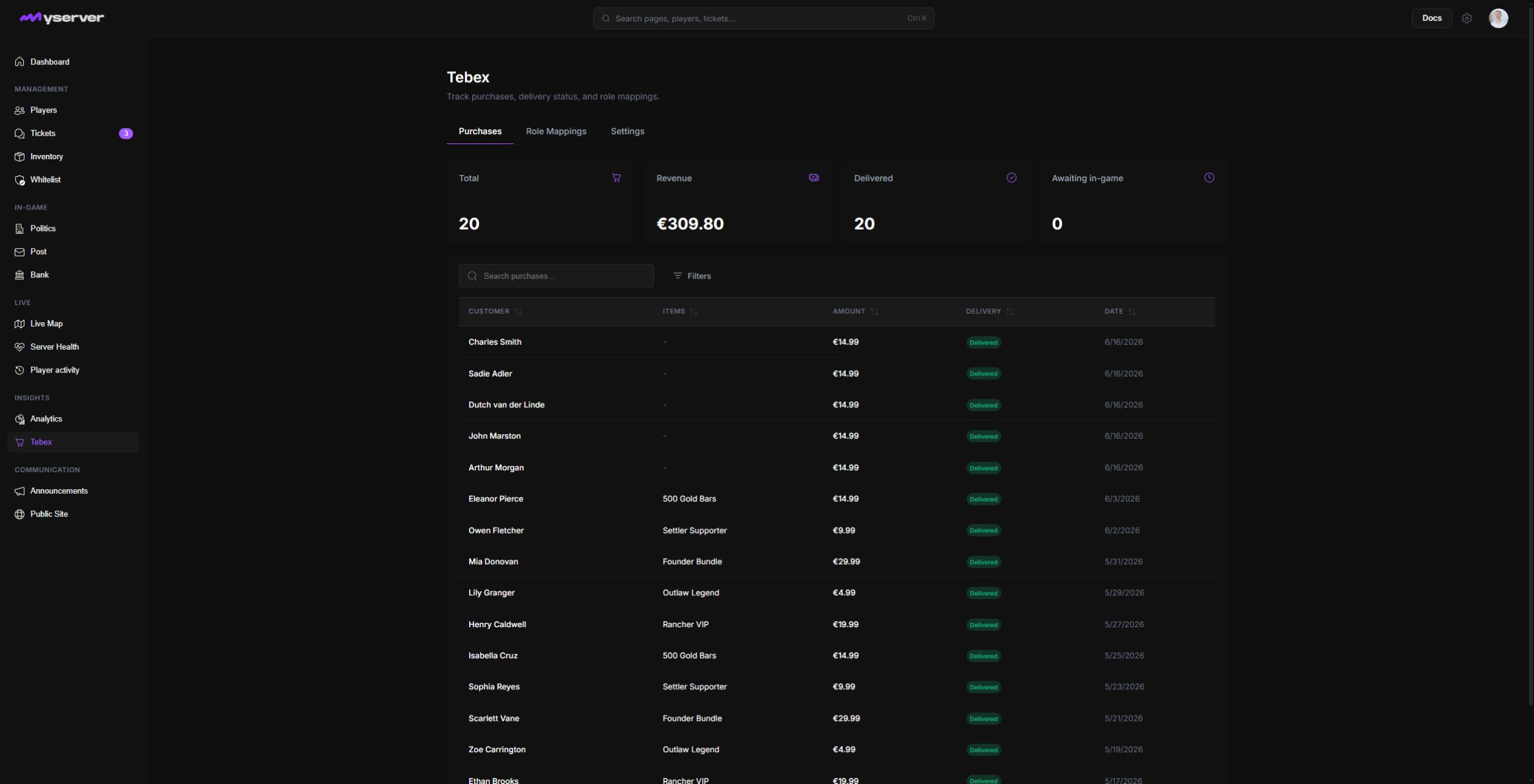This screenshot has height=784, width=1534.
Task: Click the Bank icon in sidebar
Action: pos(20,275)
